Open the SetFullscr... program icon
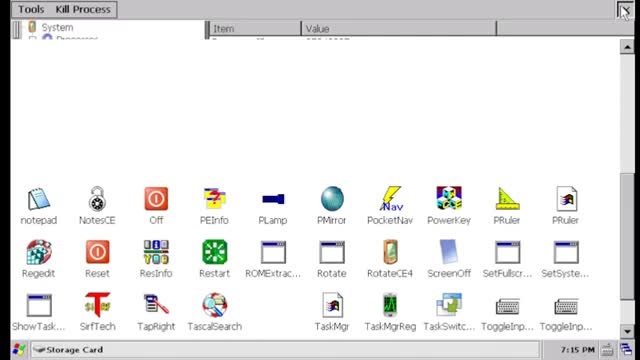The width and height of the screenshot is (640, 360). pyautogui.click(x=507, y=252)
